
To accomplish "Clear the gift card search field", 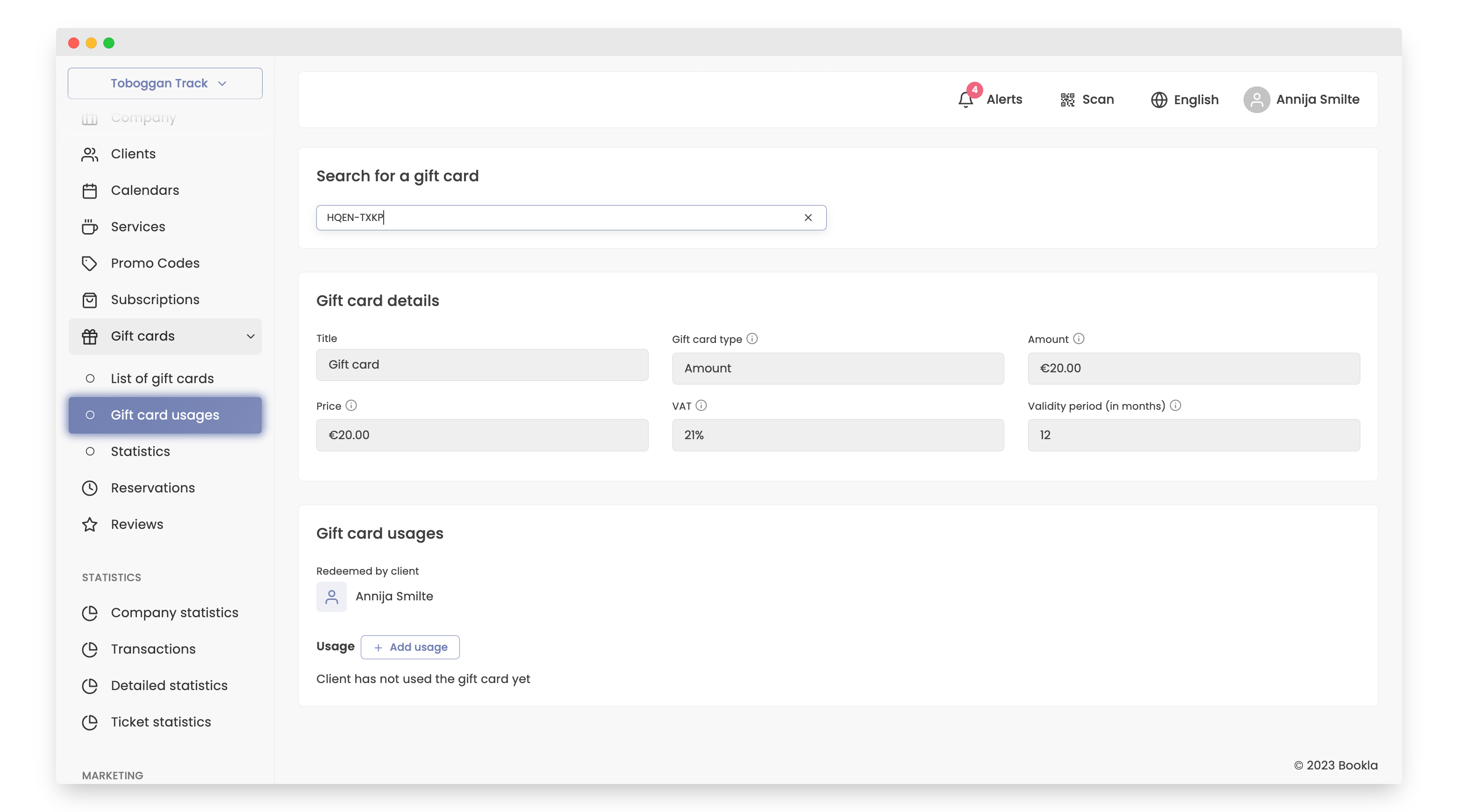I will (808, 217).
